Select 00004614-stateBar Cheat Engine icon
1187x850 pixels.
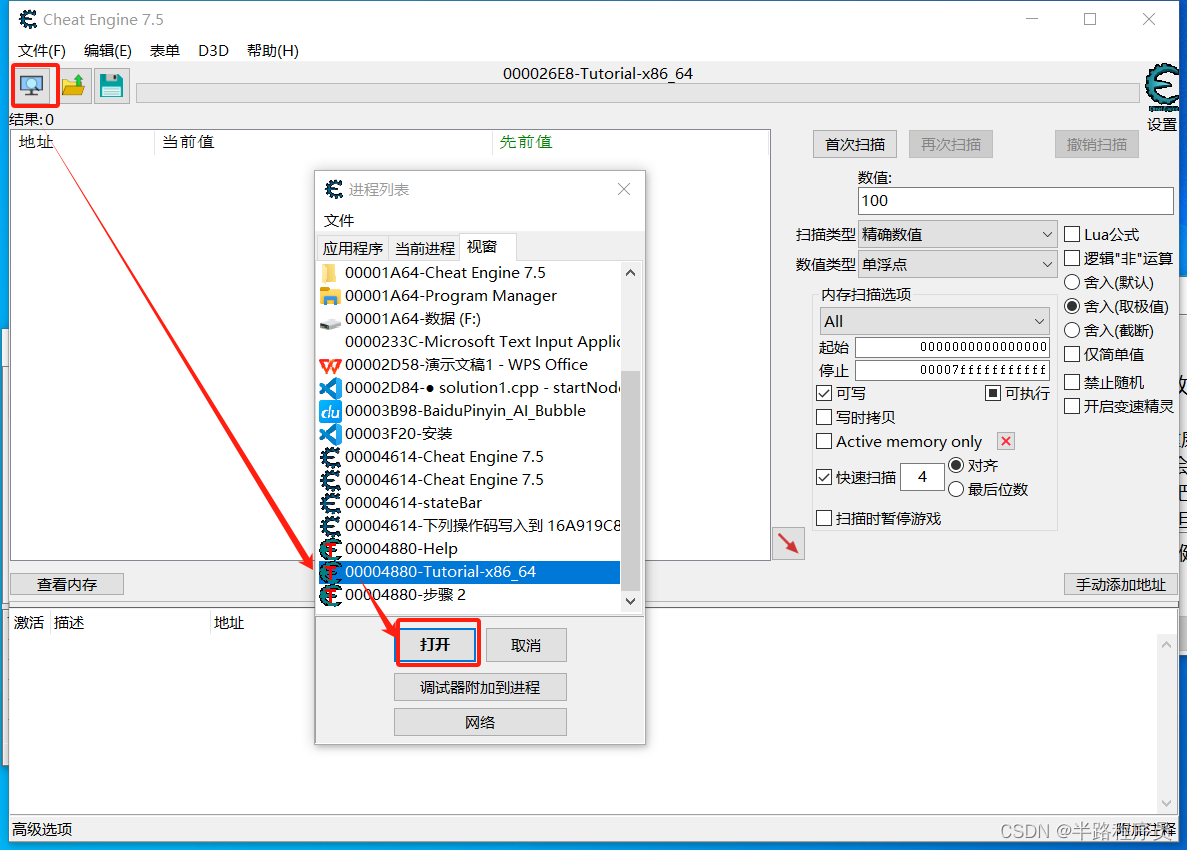point(330,503)
